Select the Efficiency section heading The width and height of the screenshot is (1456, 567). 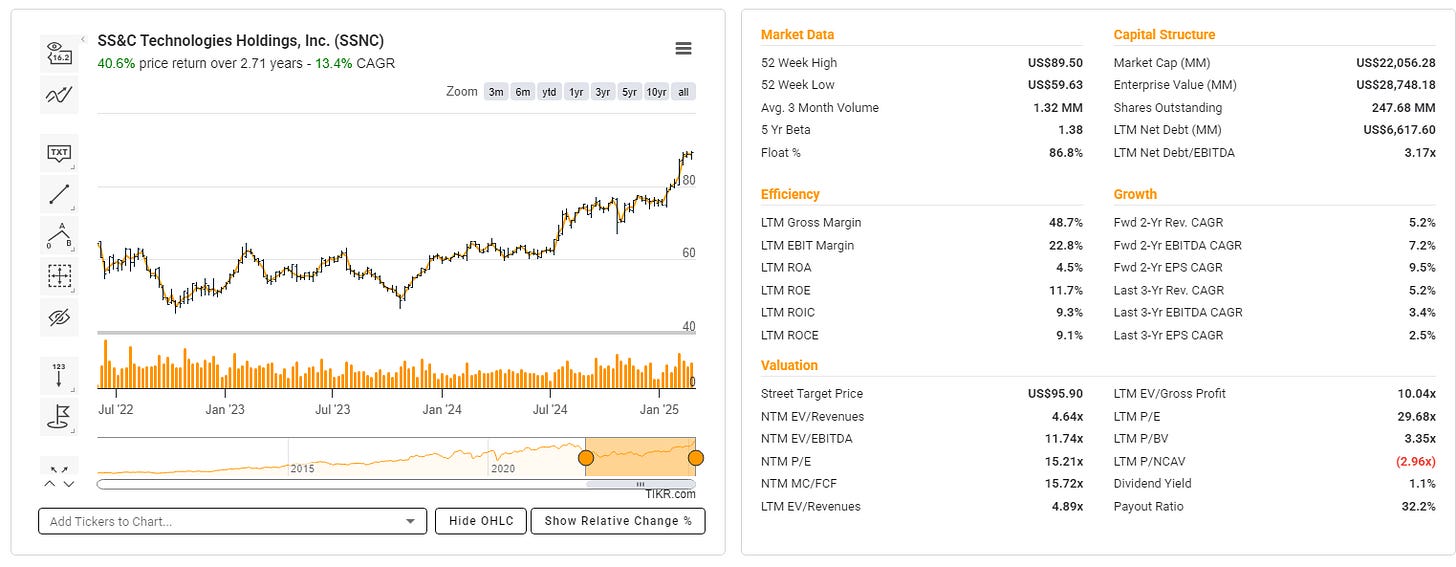(790, 194)
